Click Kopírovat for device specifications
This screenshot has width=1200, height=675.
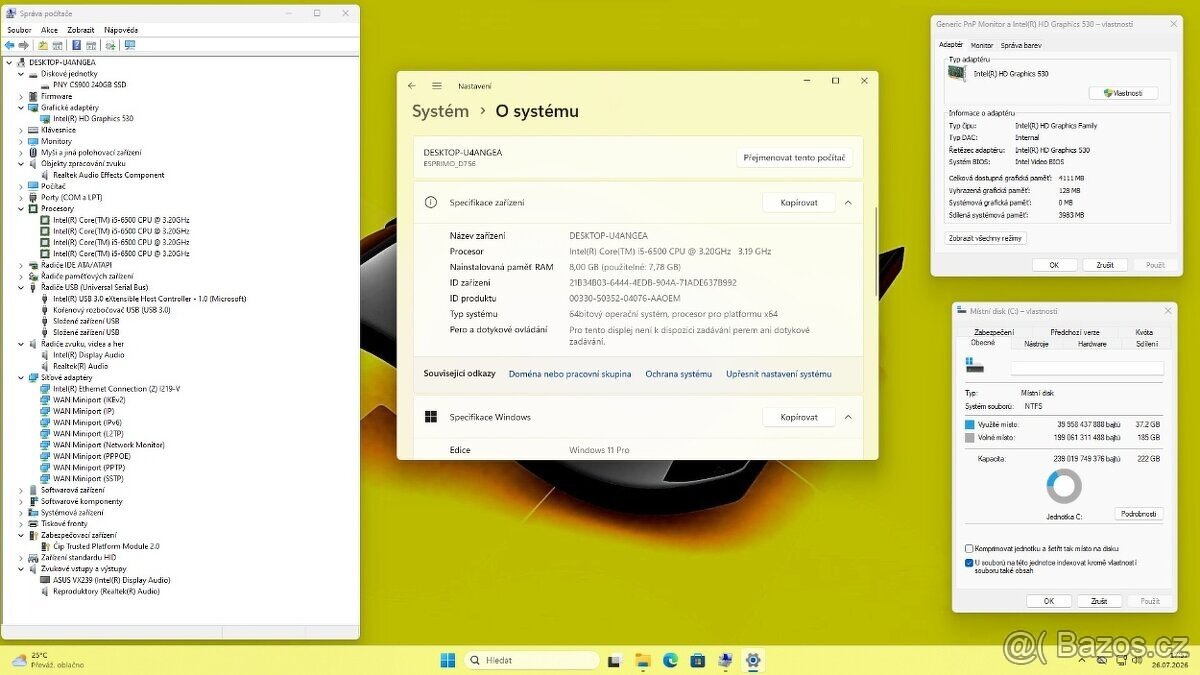(799, 202)
